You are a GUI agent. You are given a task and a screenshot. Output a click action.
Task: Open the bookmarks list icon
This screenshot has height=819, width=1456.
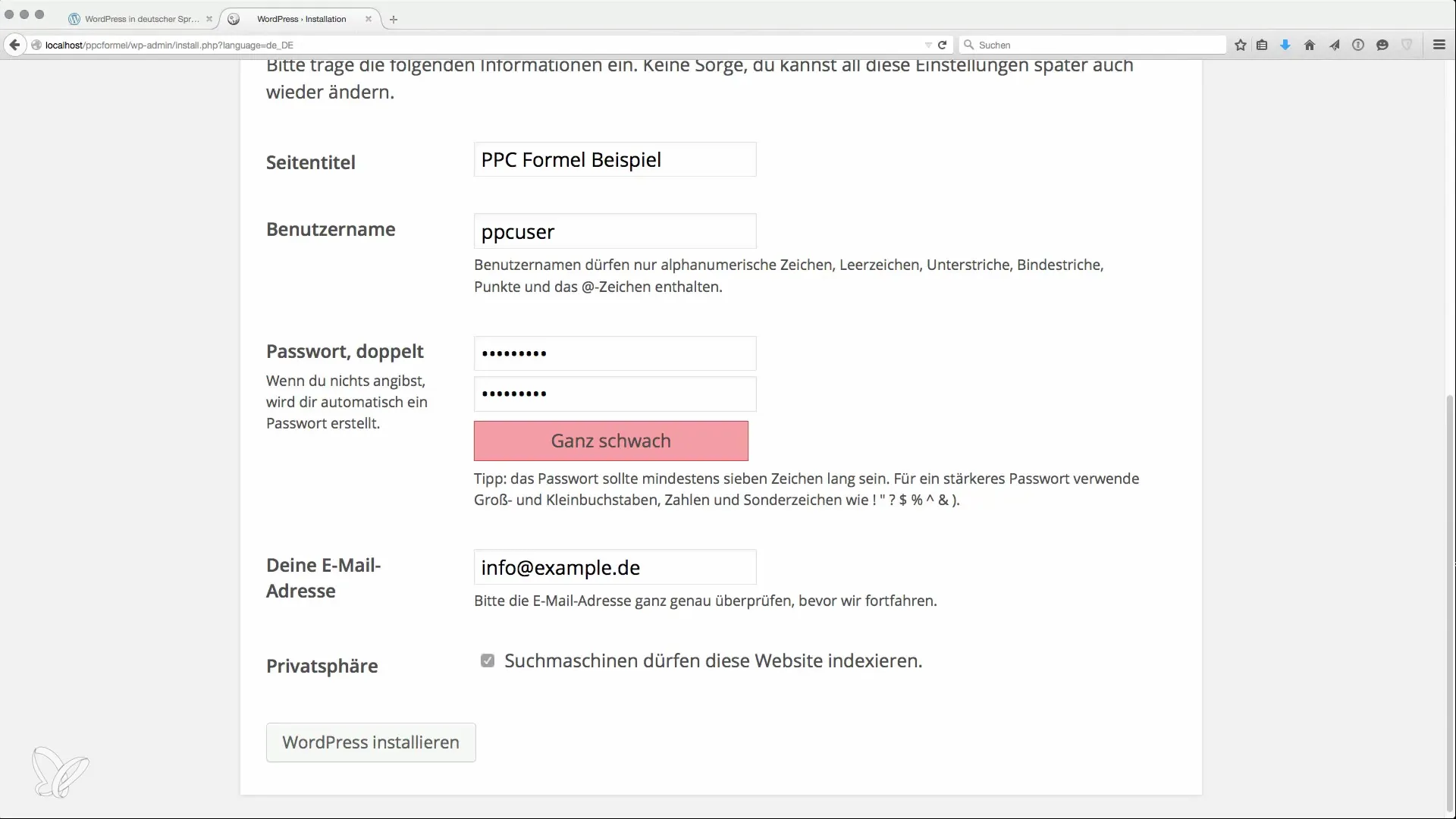click(x=1262, y=45)
